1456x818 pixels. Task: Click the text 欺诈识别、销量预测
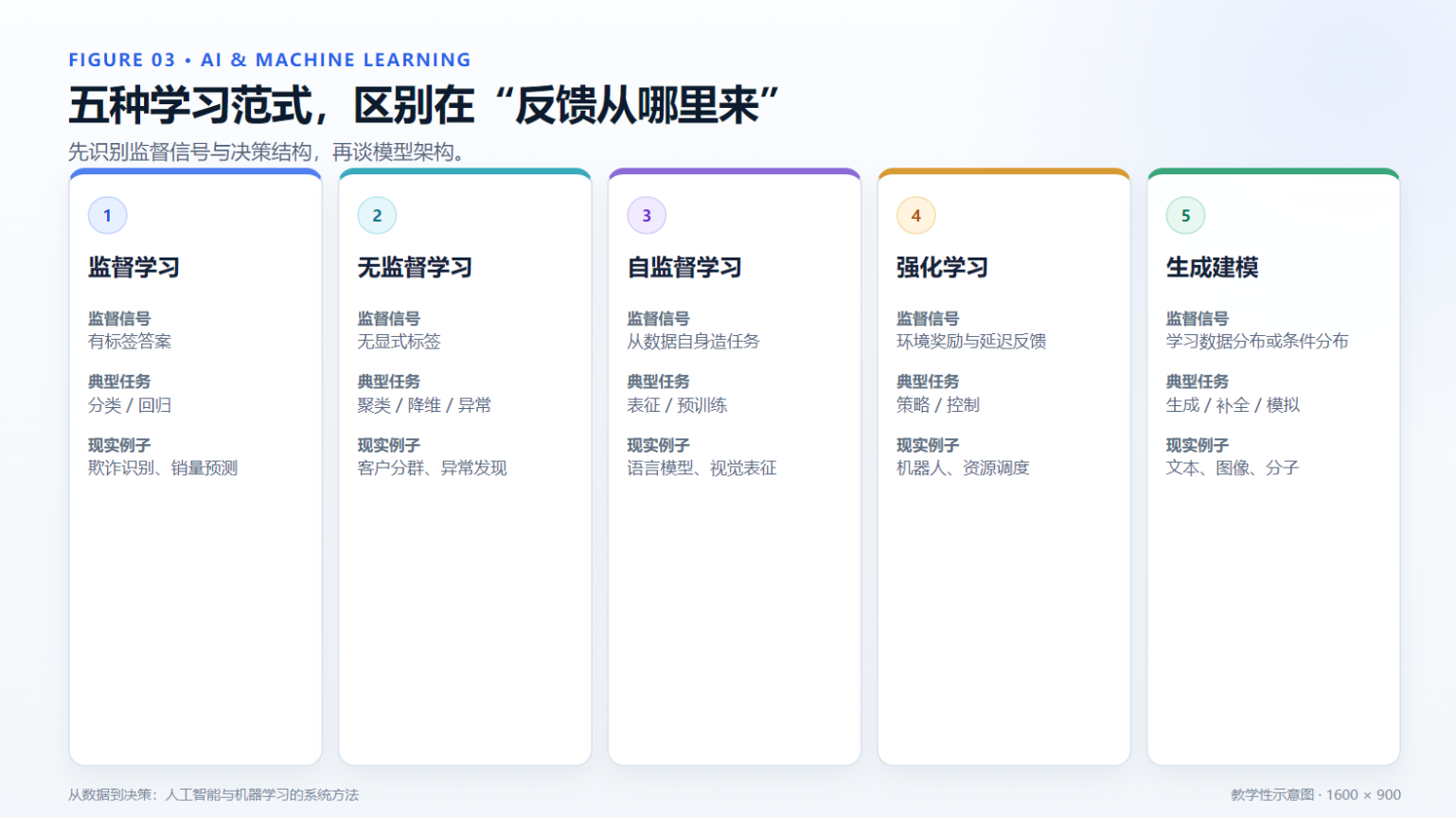(163, 468)
